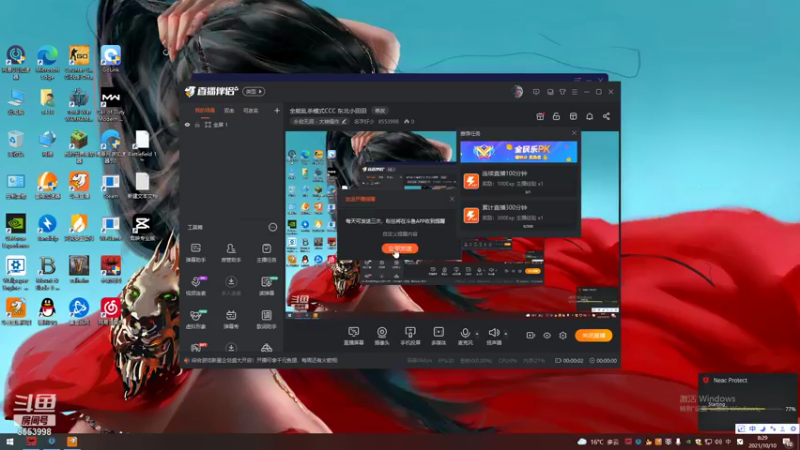Viewport: 800px width, 450px height.
Task: Toggle preview eye icon near settings gear
Action: pos(547,335)
